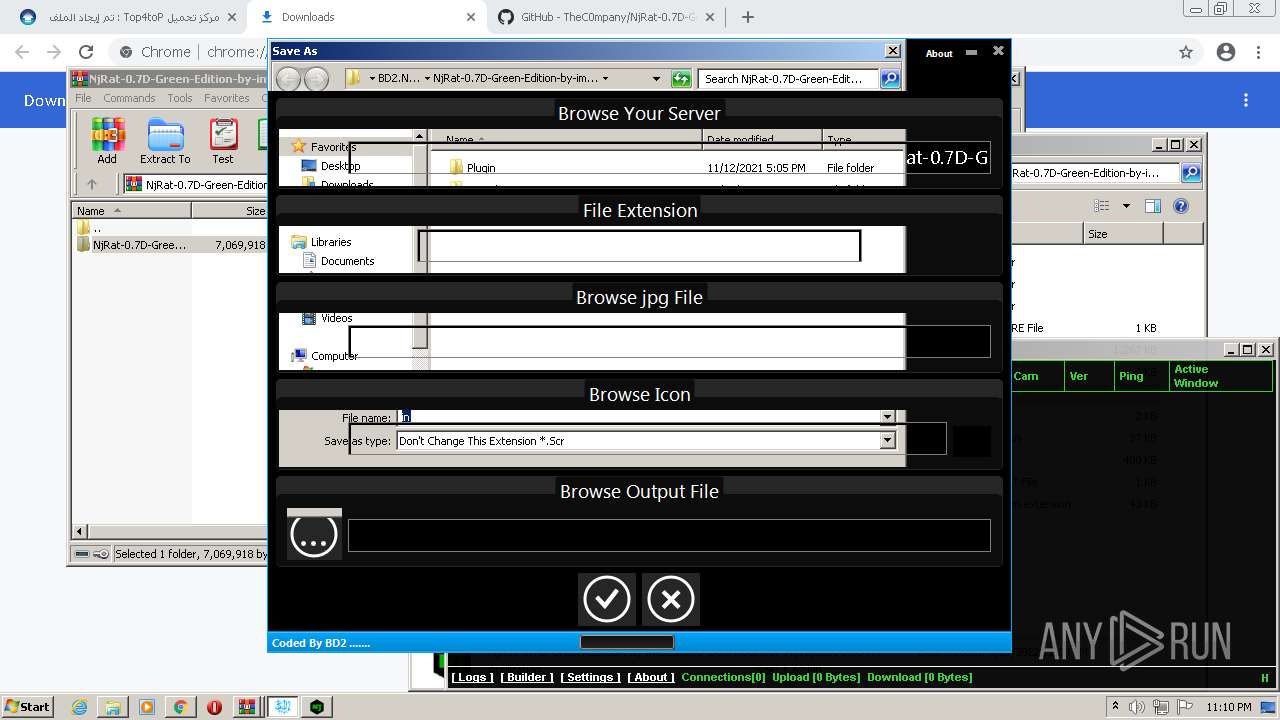Screen dimensions: 1280x720
Task: Open Internet Explorer from the taskbar
Action: (80, 707)
